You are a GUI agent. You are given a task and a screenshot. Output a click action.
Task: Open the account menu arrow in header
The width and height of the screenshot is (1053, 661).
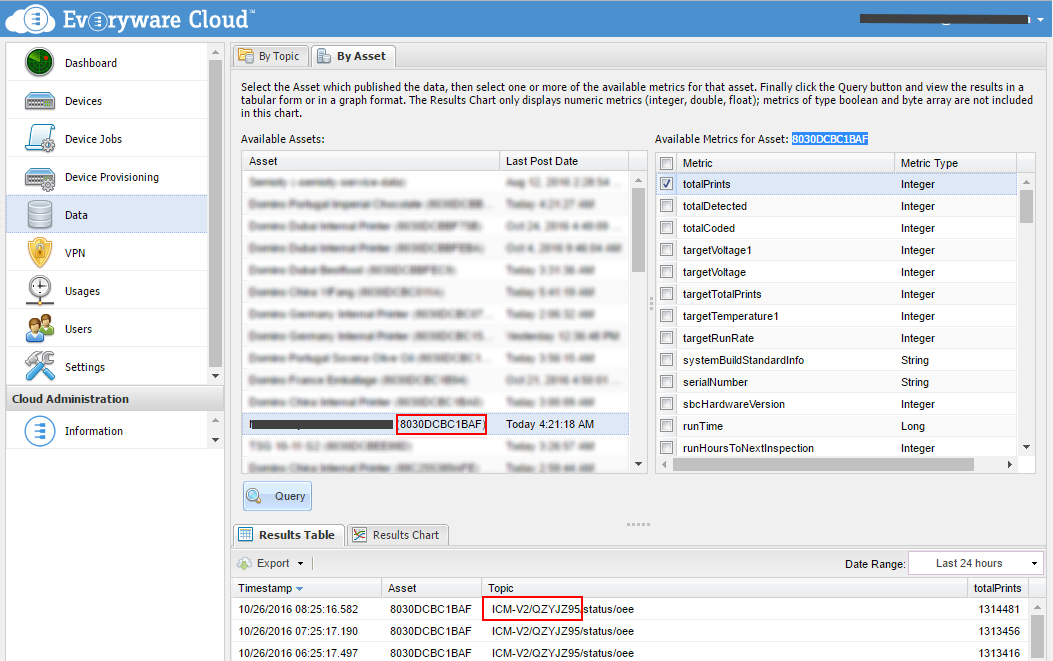pos(1040,19)
